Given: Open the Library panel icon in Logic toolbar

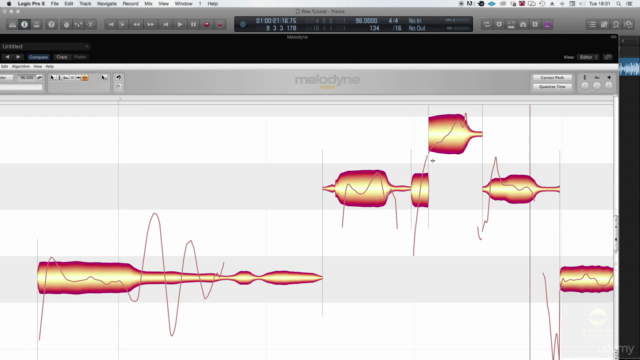Looking at the screenshot, I should [12, 24].
